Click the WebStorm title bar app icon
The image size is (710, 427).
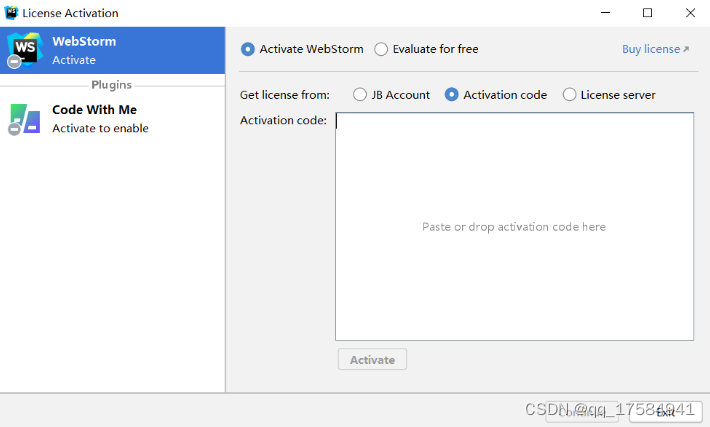pos(11,13)
